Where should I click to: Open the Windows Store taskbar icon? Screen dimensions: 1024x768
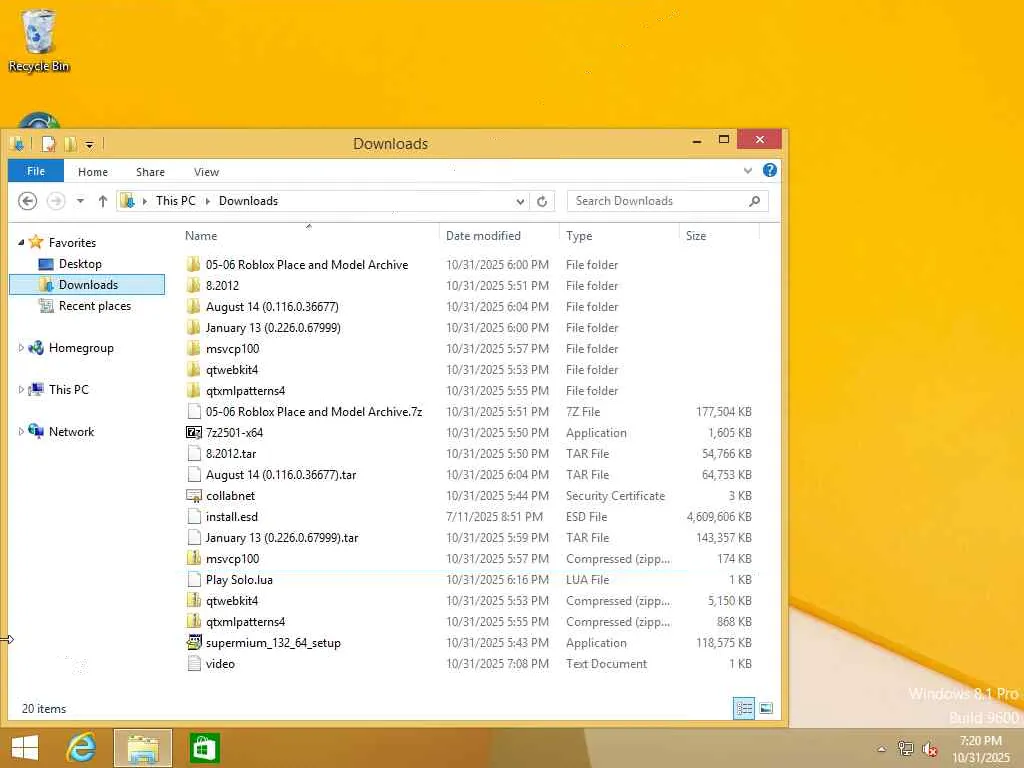[204, 748]
